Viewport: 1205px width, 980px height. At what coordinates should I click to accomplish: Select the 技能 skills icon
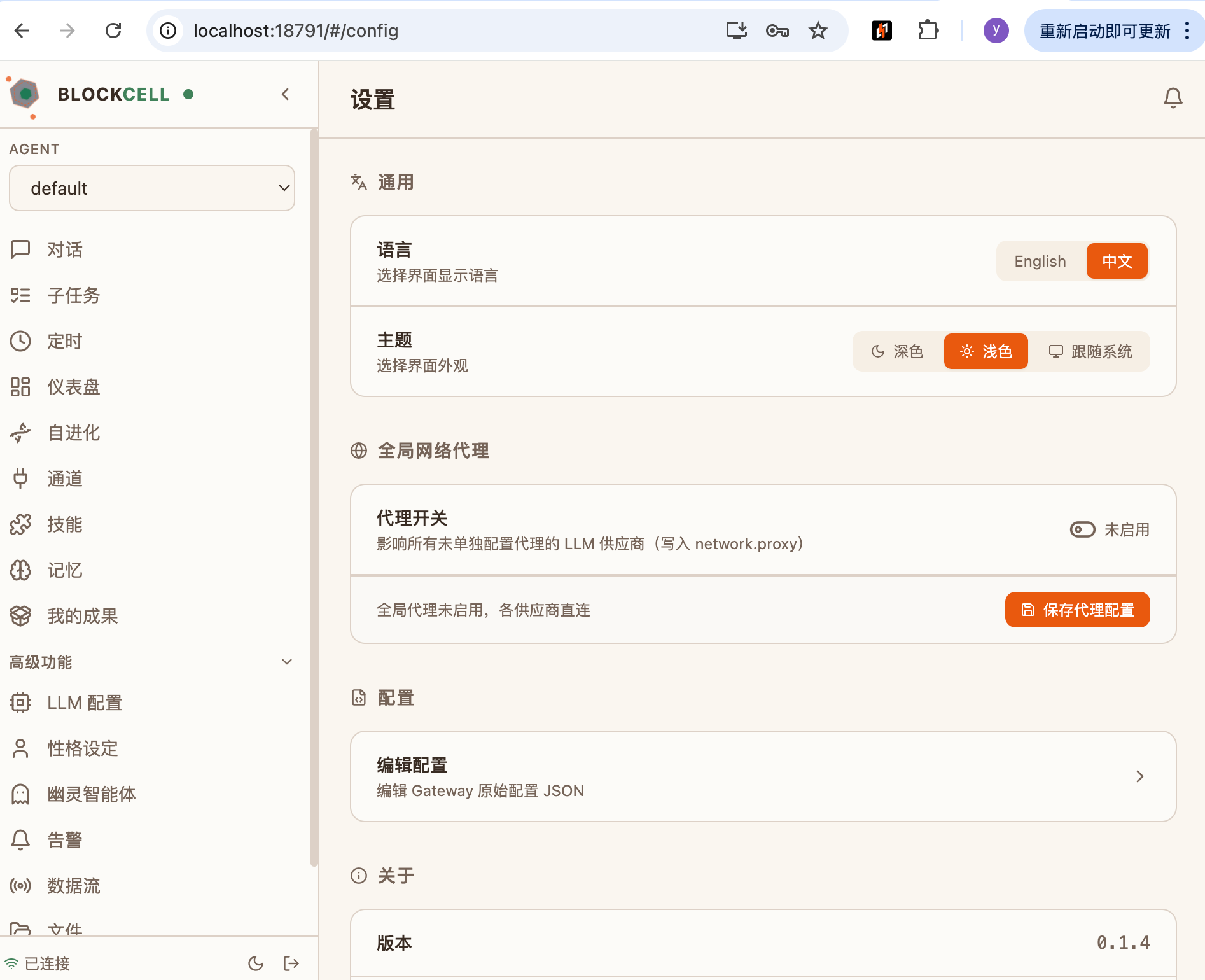pyautogui.click(x=21, y=524)
